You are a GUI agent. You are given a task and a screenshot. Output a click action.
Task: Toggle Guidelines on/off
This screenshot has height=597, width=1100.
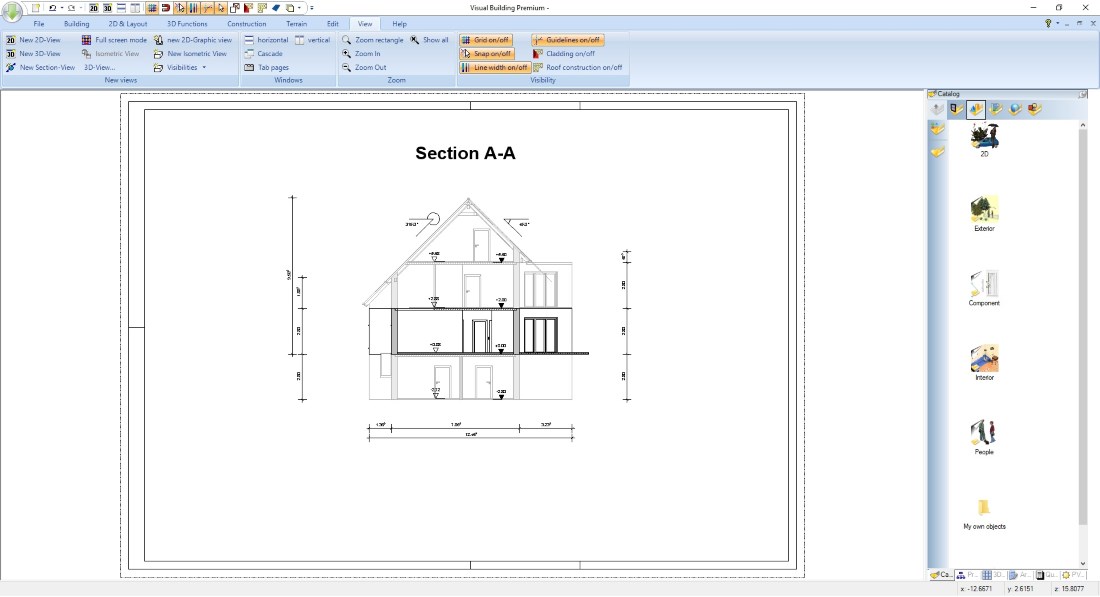(x=567, y=40)
